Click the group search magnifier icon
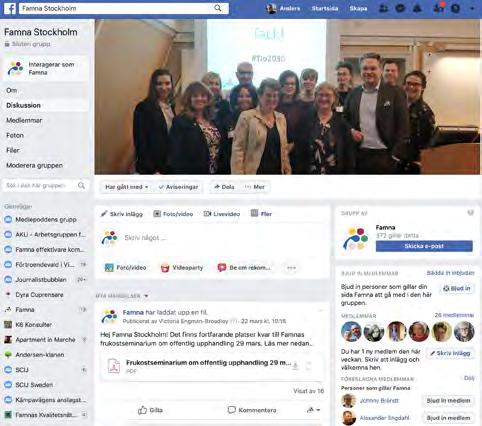Image resolution: width=482 pixels, height=426 pixels. point(81,186)
